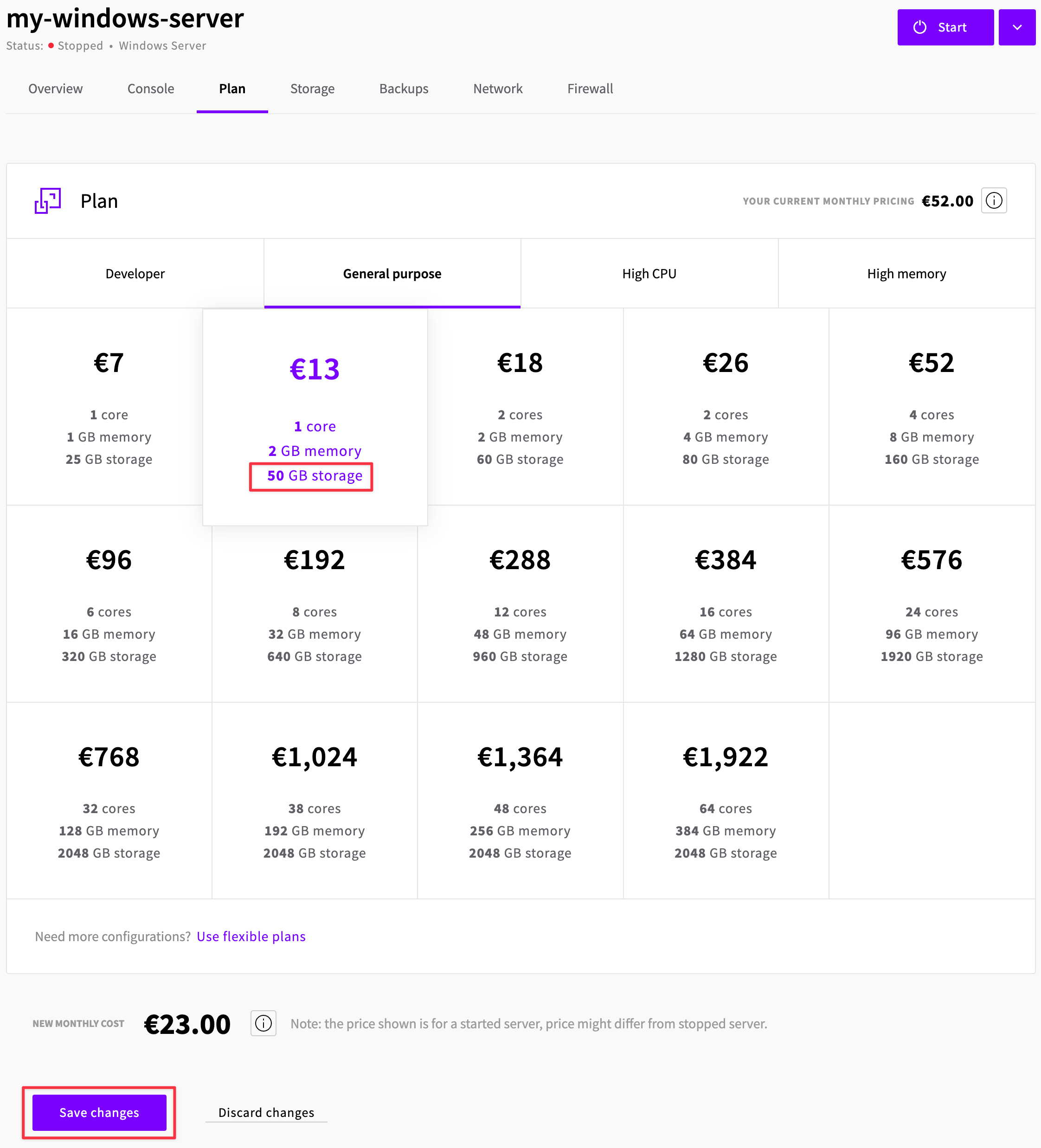Choose the €7 plan with 1 GB memory
The image size is (1041, 1148).
105,407
